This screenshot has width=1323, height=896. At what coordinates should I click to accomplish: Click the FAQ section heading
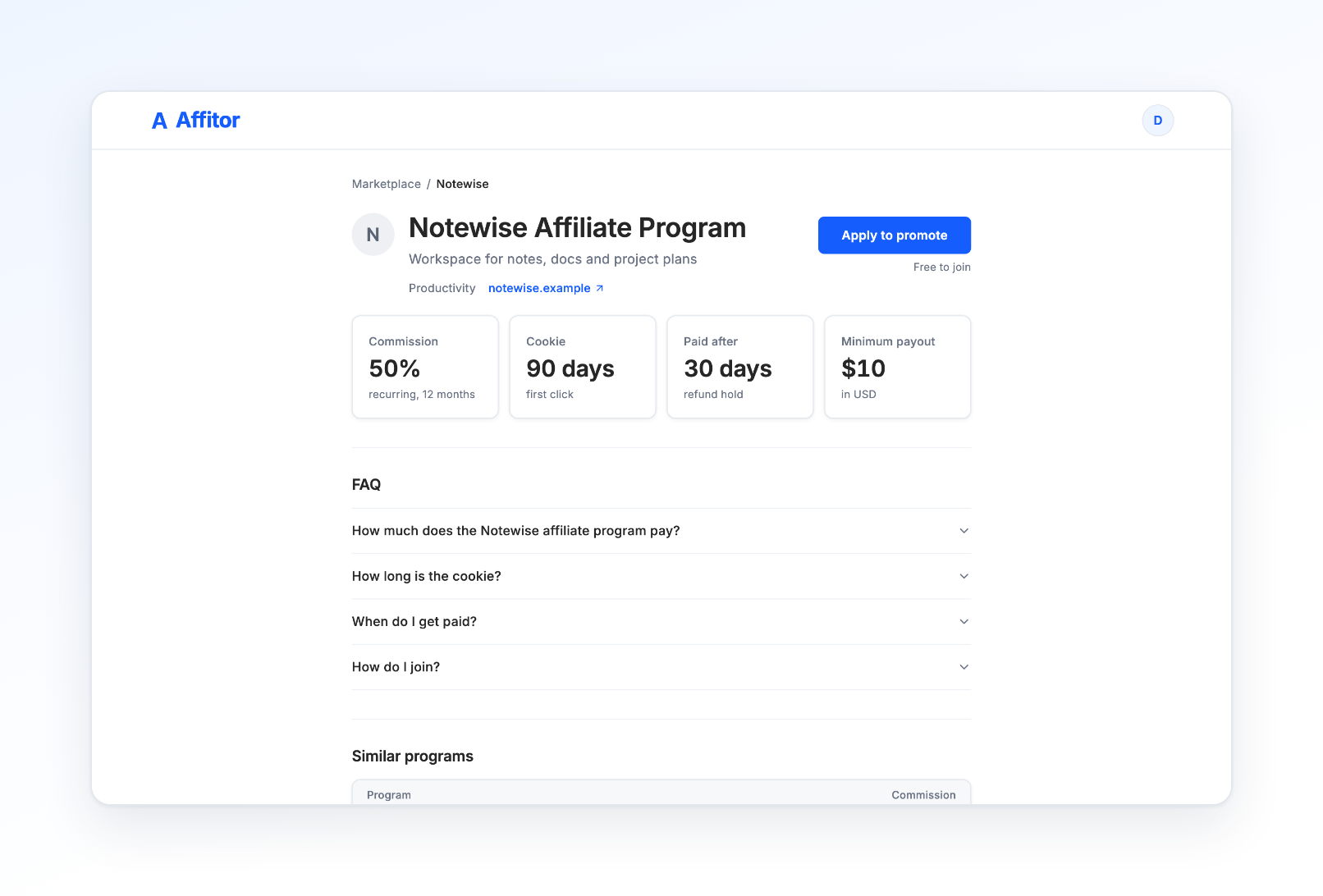pos(366,485)
